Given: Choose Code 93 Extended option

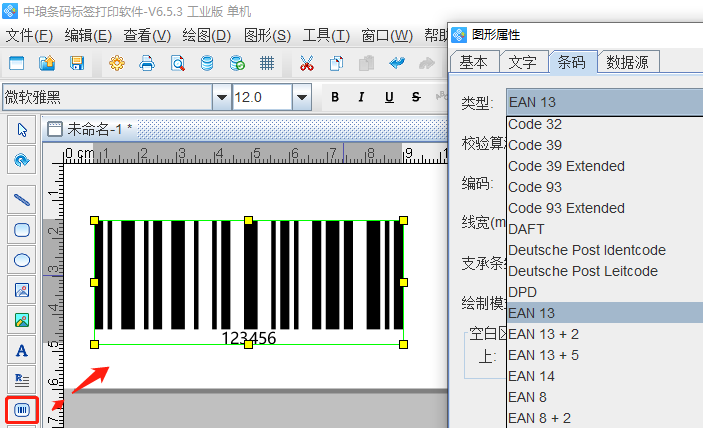Looking at the screenshot, I should 604,208.
